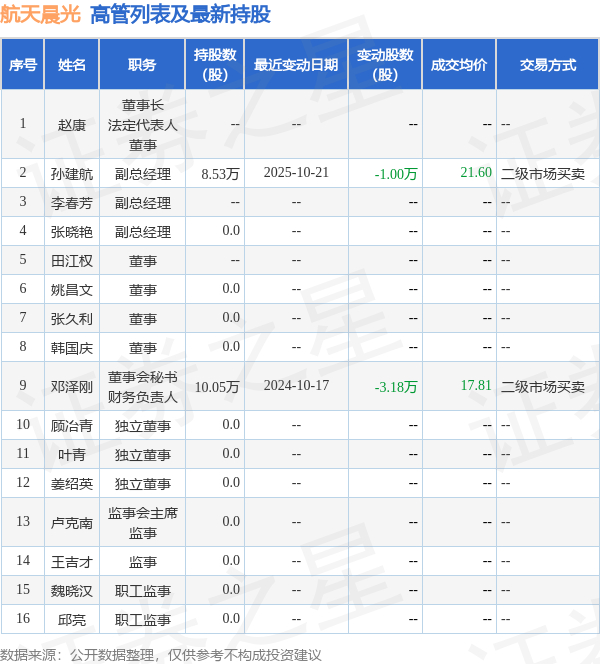Click the name 叶青
Screen dimensions: 600x664
click(72, 454)
